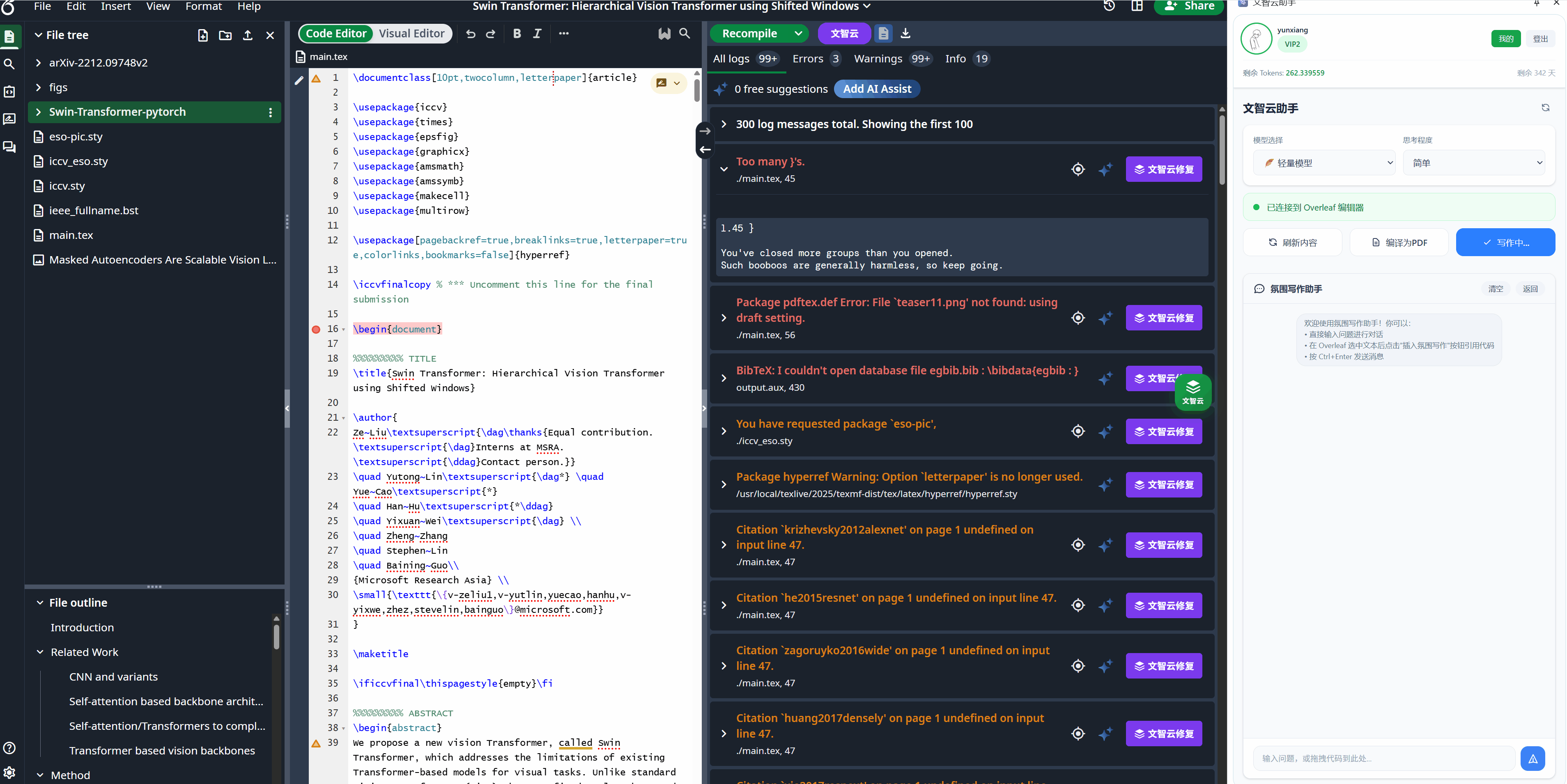Open the Format menu
Viewport: 1567px width, 784px height.
point(203,7)
